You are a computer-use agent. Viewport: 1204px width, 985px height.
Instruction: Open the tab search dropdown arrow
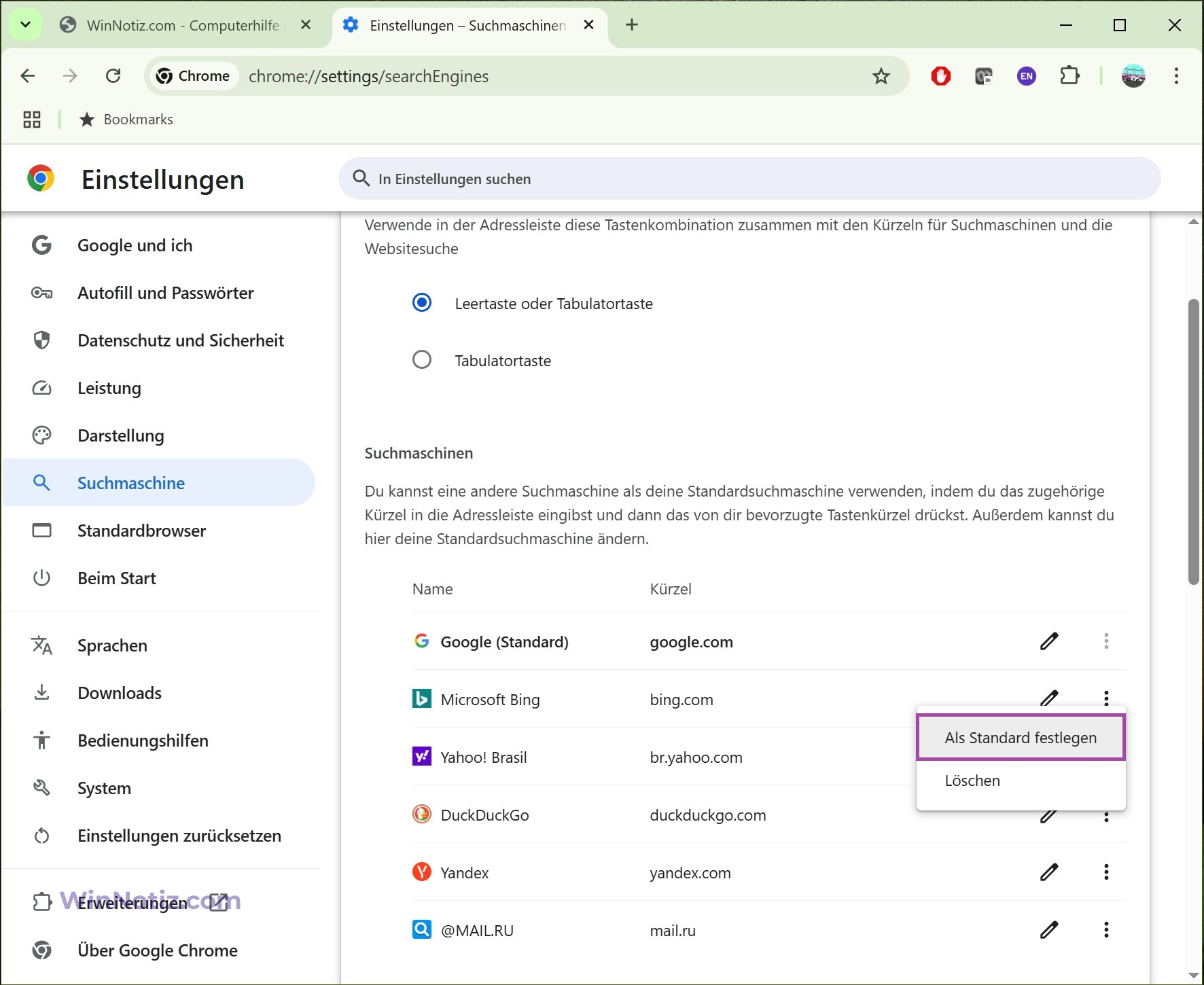[x=25, y=25]
